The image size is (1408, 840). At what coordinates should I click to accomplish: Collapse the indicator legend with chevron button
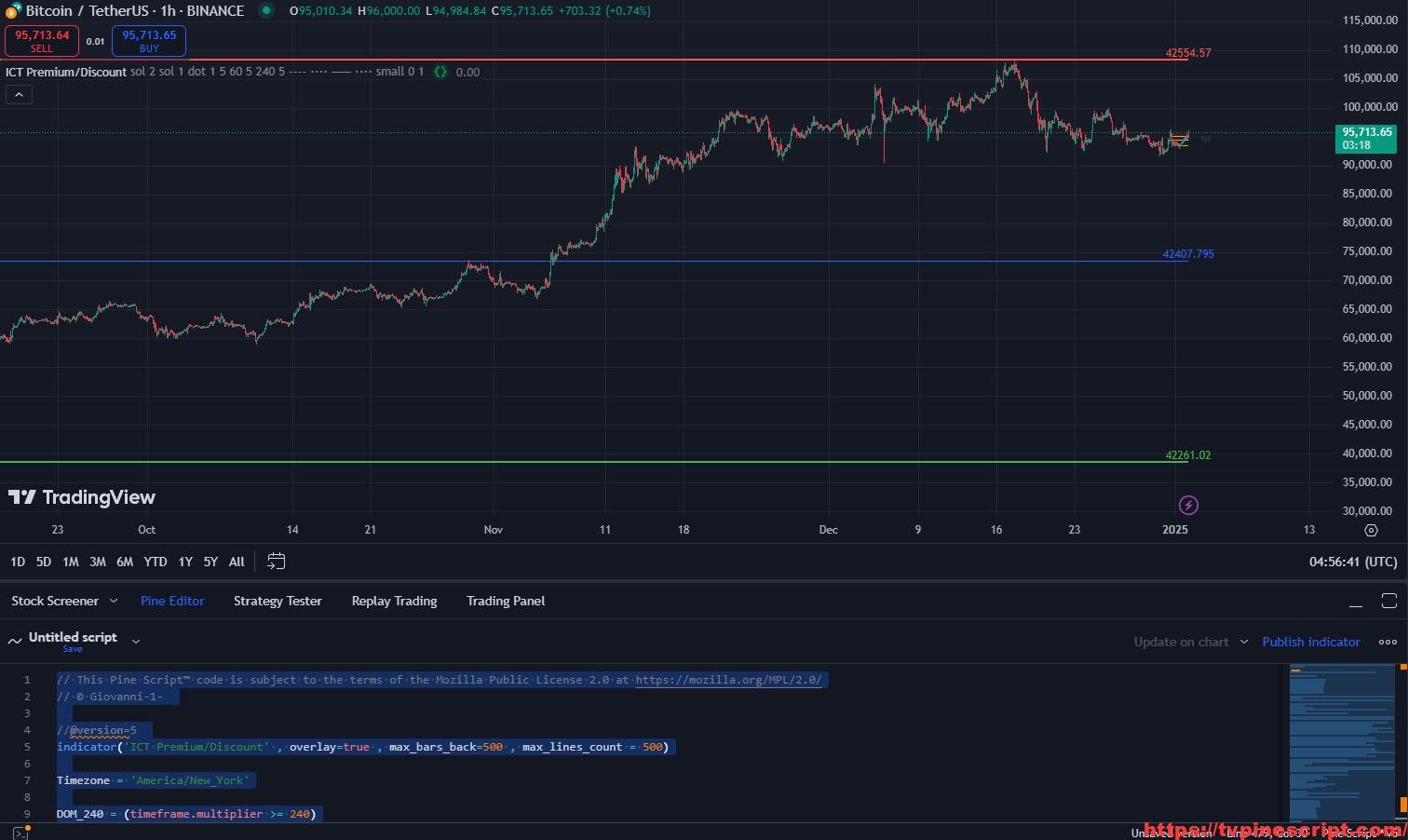pyautogui.click(x=19, y=94)
